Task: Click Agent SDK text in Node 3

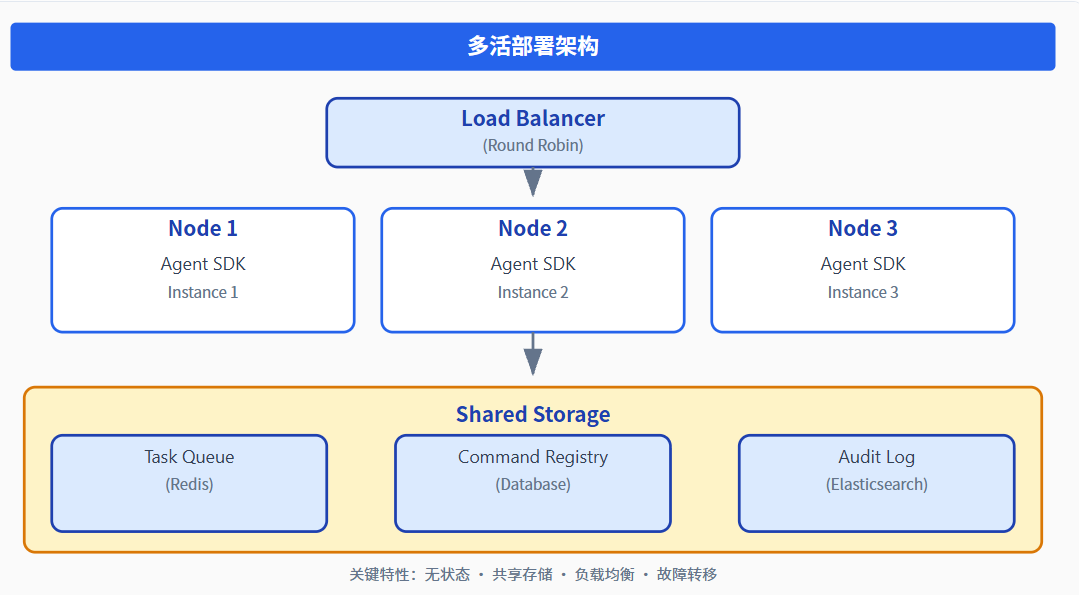Action: 863,264
